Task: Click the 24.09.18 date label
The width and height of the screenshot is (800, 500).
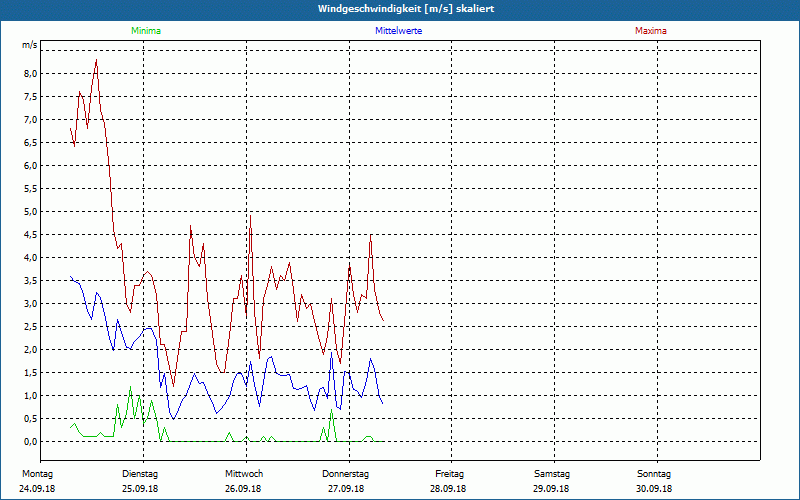Action: tap(37, 489)
